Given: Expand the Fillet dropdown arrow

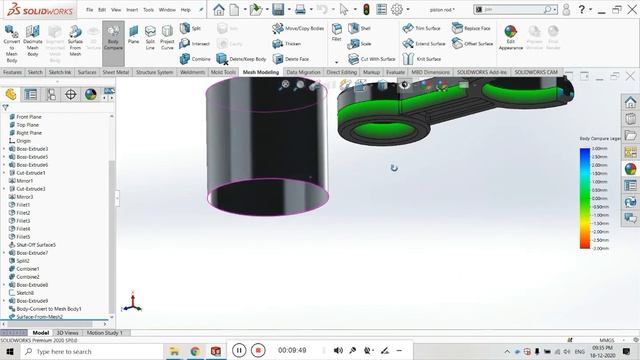Looking at the screenshot, I should pyautogui.click(x=337, y=62).
